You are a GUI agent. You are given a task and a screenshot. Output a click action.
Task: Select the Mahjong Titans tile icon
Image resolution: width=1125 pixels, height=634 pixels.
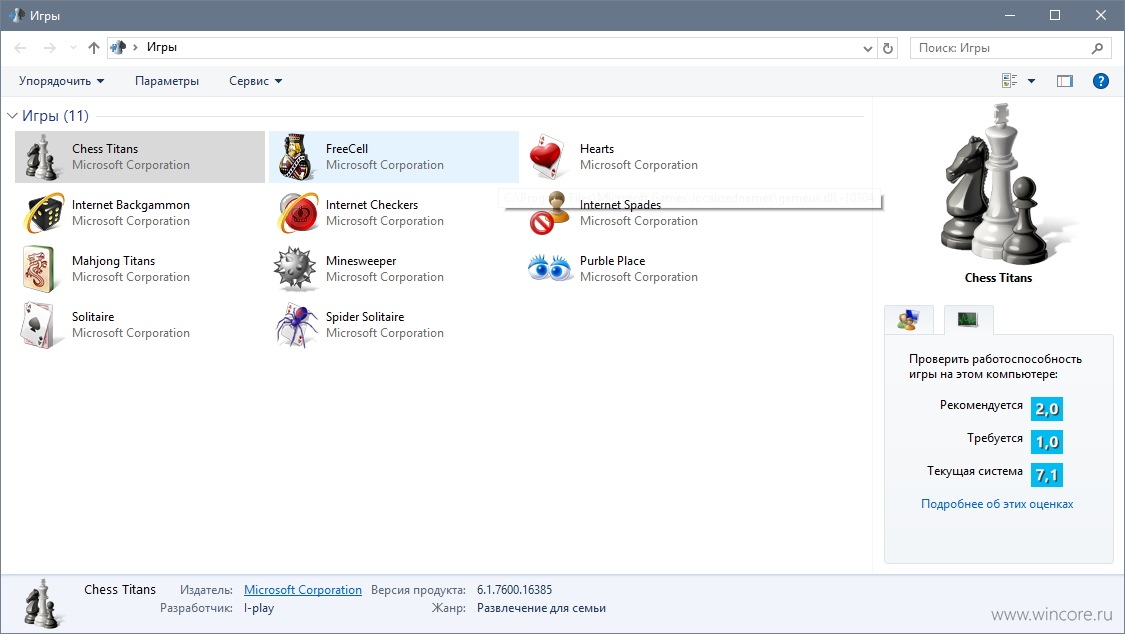[40, 269]
